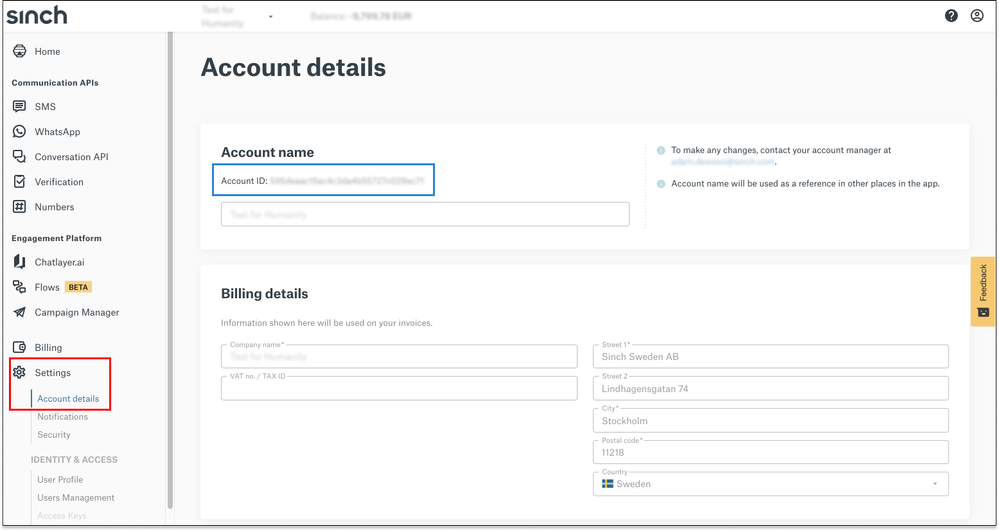Click the Account balance text in header
Screen dimensions: 999x531
click(361, 17)
